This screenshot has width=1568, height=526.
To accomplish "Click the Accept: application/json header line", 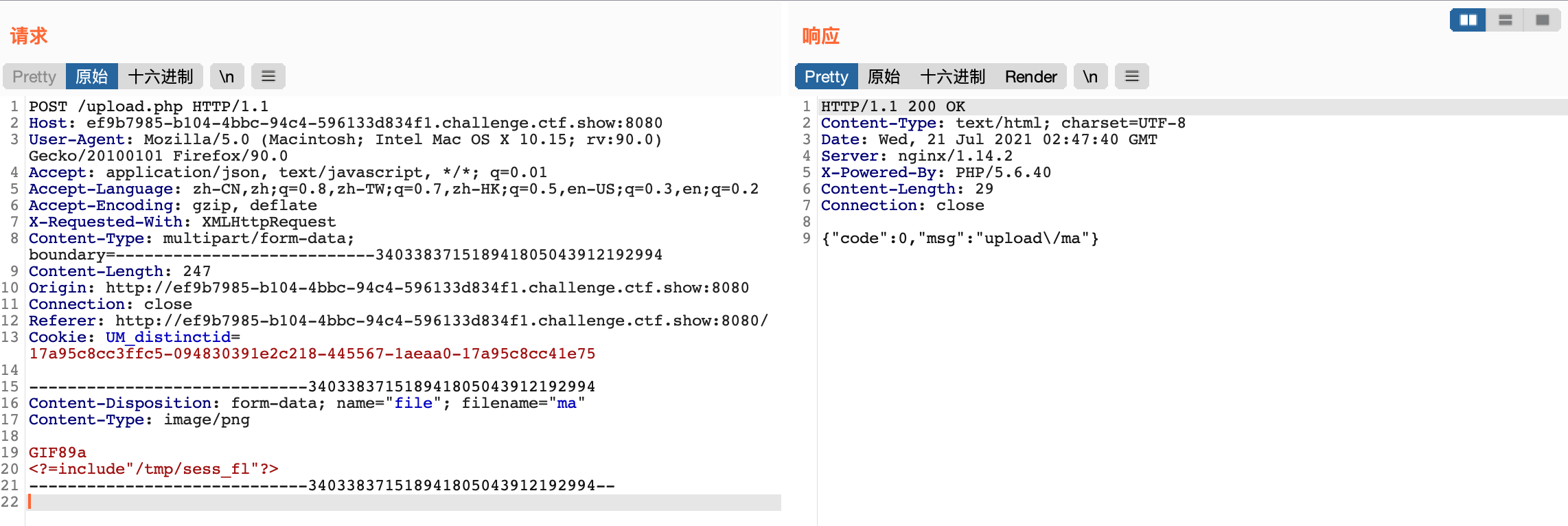I will pyautogui.click(x=288, y=172).
